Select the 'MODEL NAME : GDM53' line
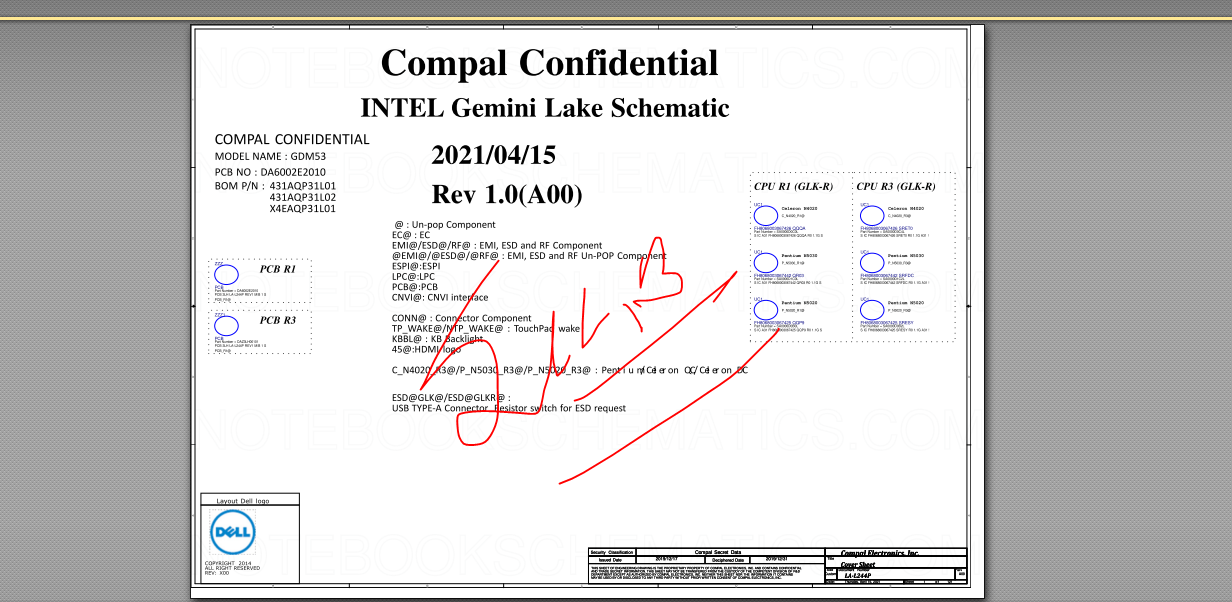1232x602 pixels. [x=270, y=157]
